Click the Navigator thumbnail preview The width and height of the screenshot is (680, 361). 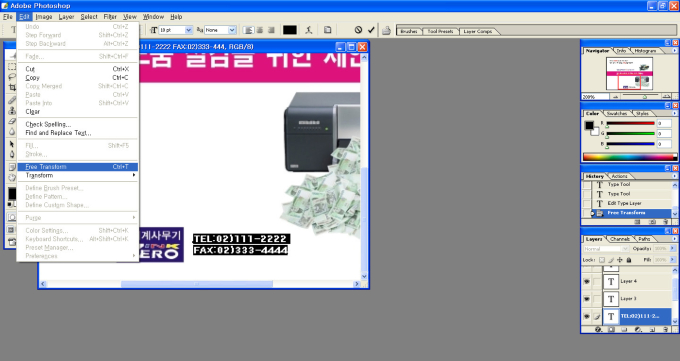coord(629,74)
